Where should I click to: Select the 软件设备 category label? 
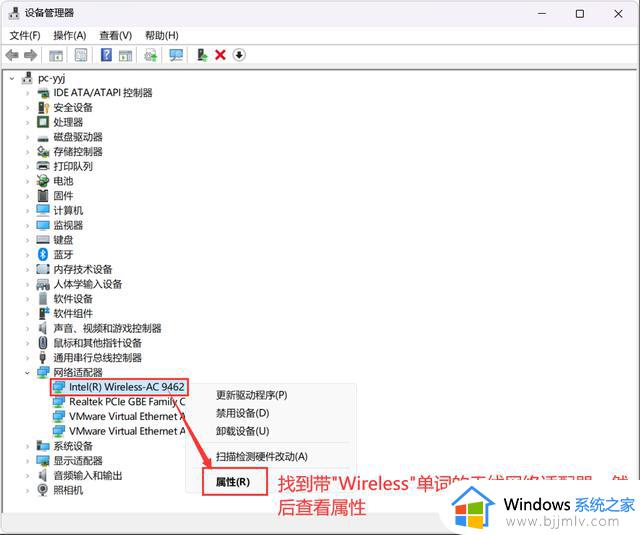tap(73, 298)
